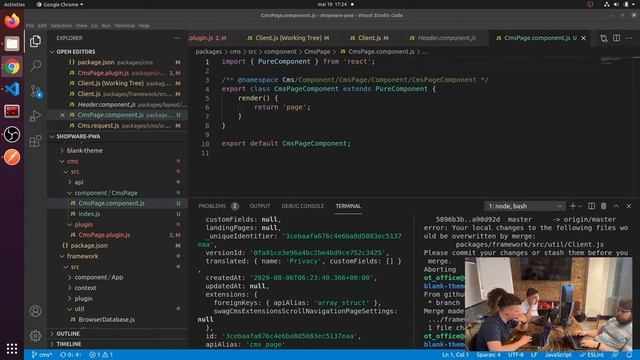The height and width of the screenshot is (360, 640).
Task: Open OBS Studio from the dock
Action: (x=12, y=134)
